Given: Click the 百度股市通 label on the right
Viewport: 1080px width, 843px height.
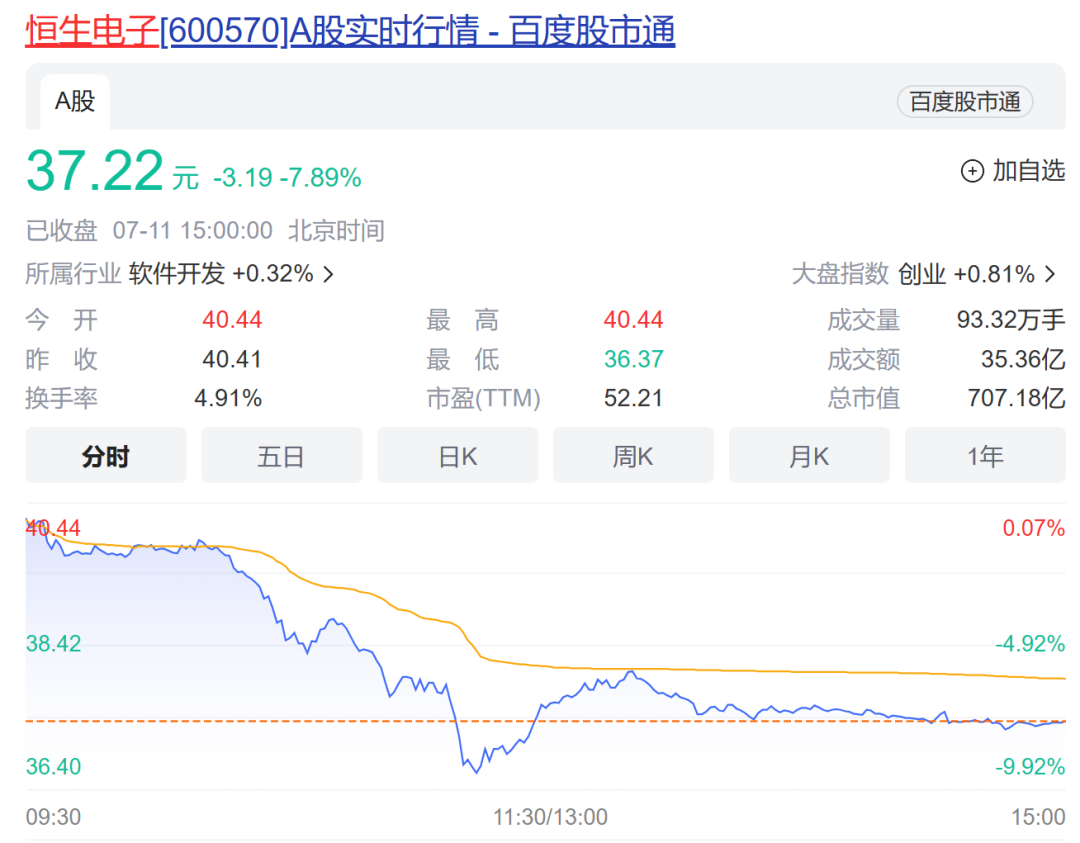Looking at the screenshot, I should click(964, 102).
